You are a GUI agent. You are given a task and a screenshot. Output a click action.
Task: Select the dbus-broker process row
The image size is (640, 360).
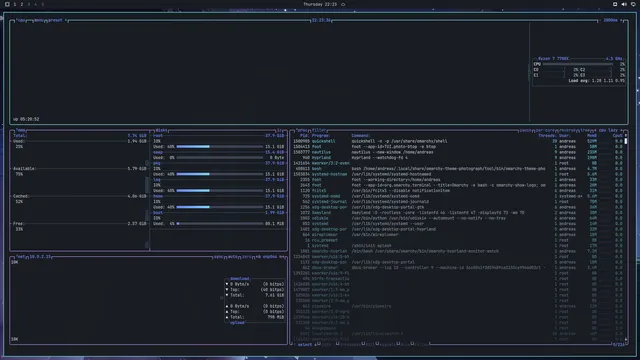(x=457, y=268)
